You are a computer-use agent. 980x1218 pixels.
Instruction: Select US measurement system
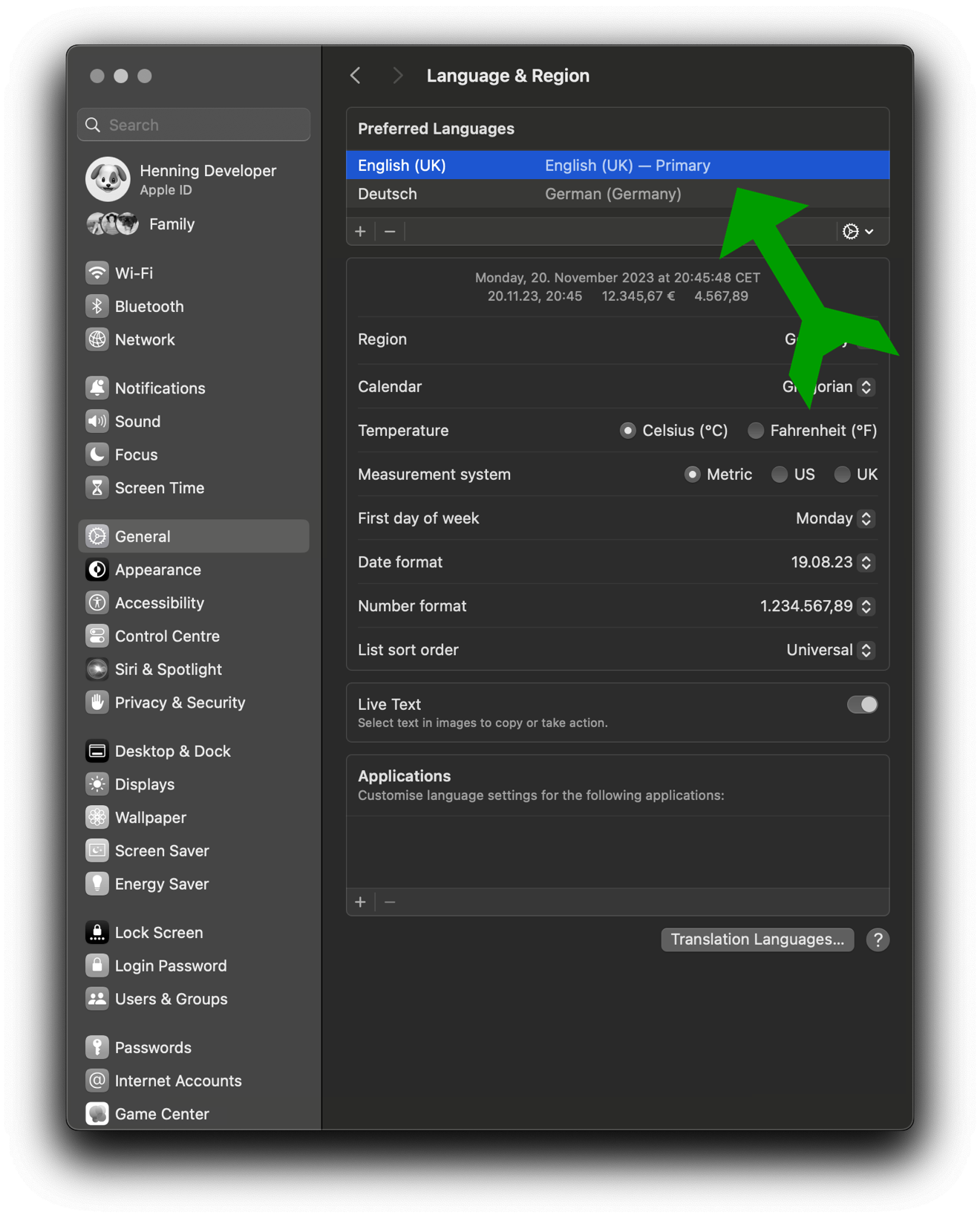click(x=780, y=475)
